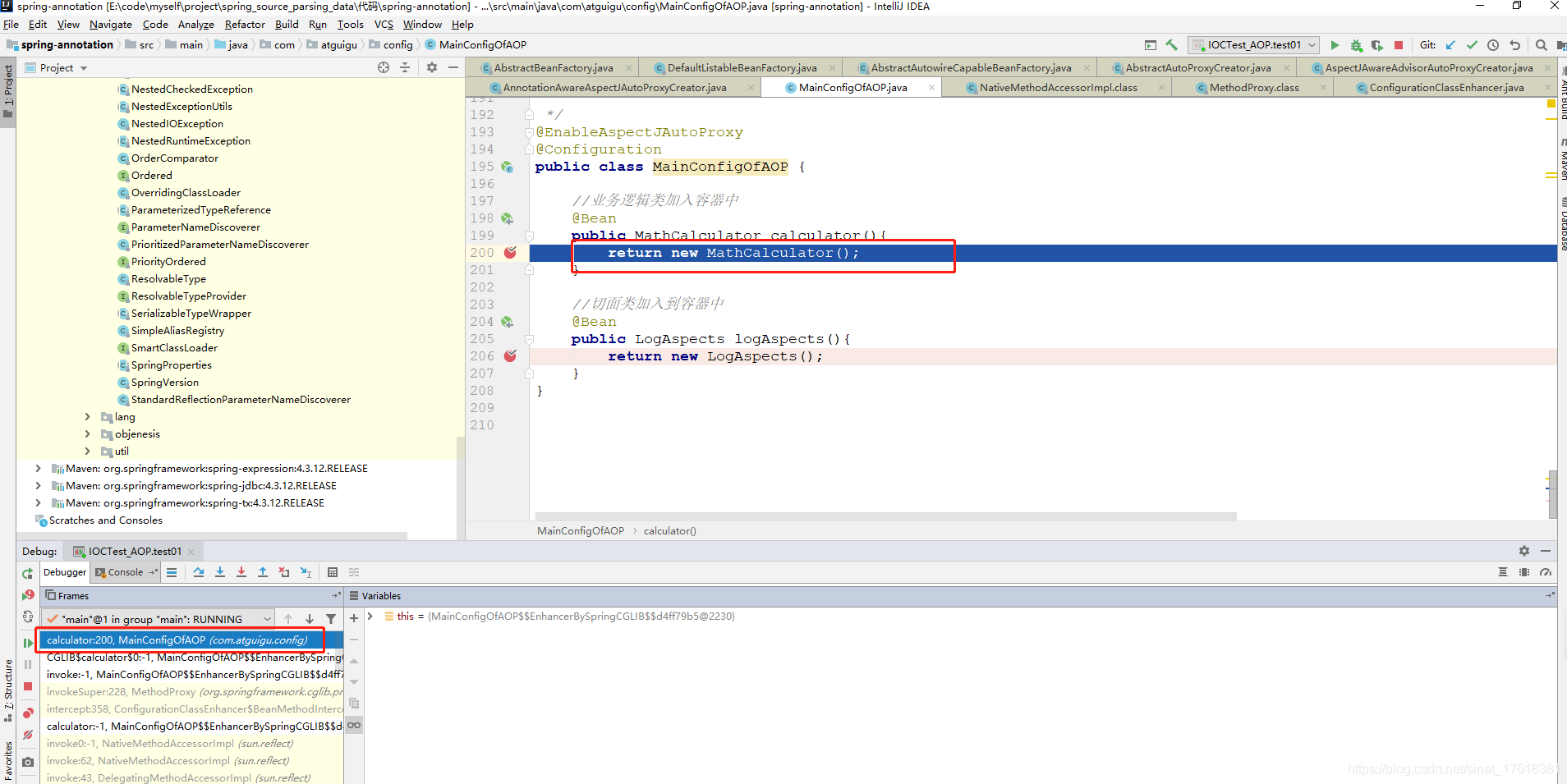The width and height of the screenshot is (1567, 784).
Task: Build project with the hammer icon
Action: 1172,45
